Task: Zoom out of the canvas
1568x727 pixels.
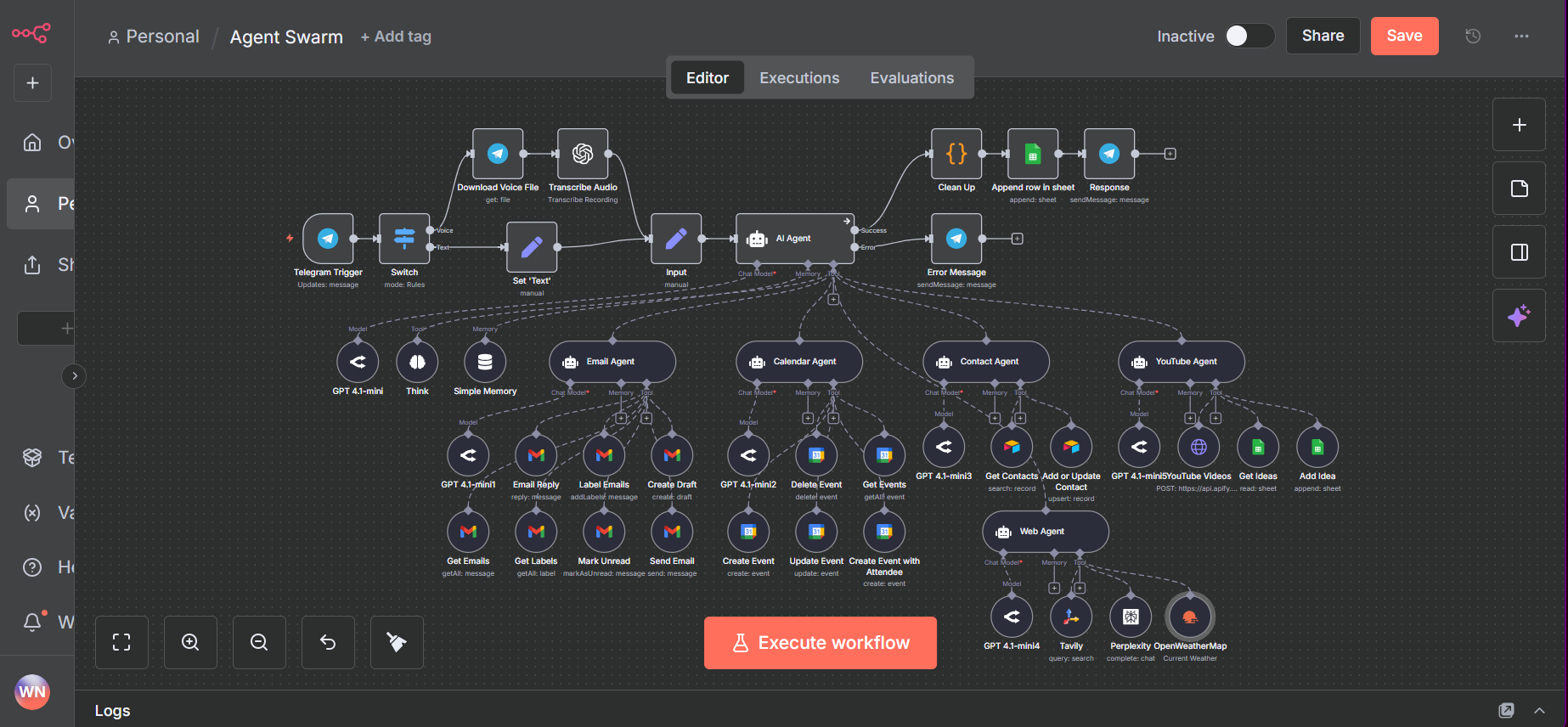Action: (259, 642)
